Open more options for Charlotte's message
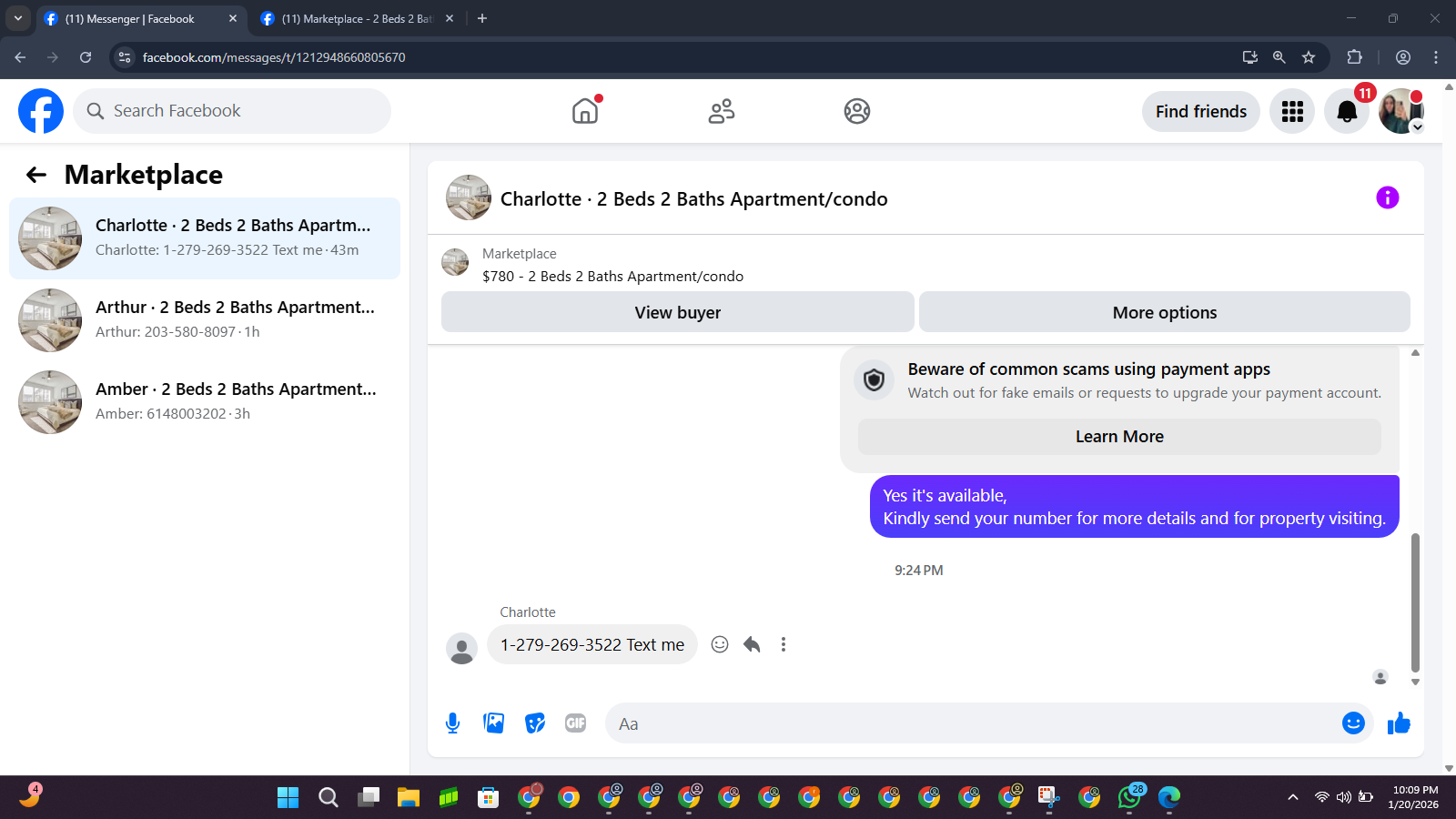Image resolution: width=1456 pixels, height=819 pixels. 784,644
